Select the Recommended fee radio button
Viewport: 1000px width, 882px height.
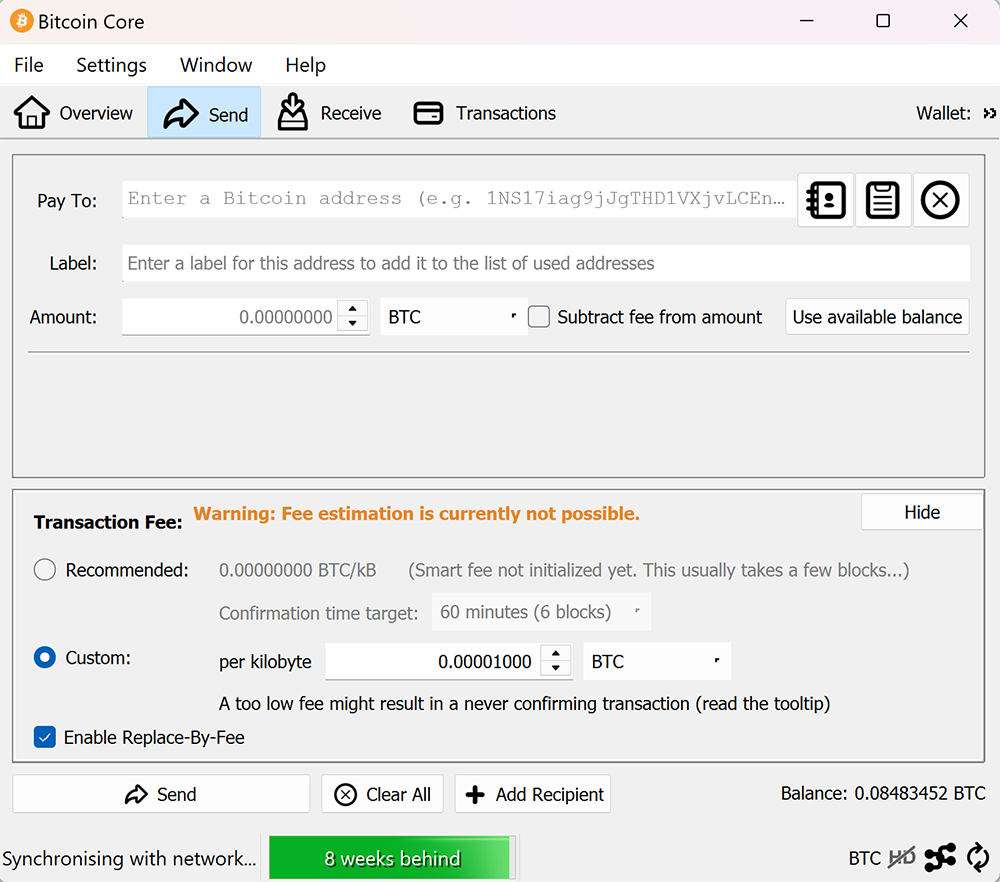coord(44,569)
